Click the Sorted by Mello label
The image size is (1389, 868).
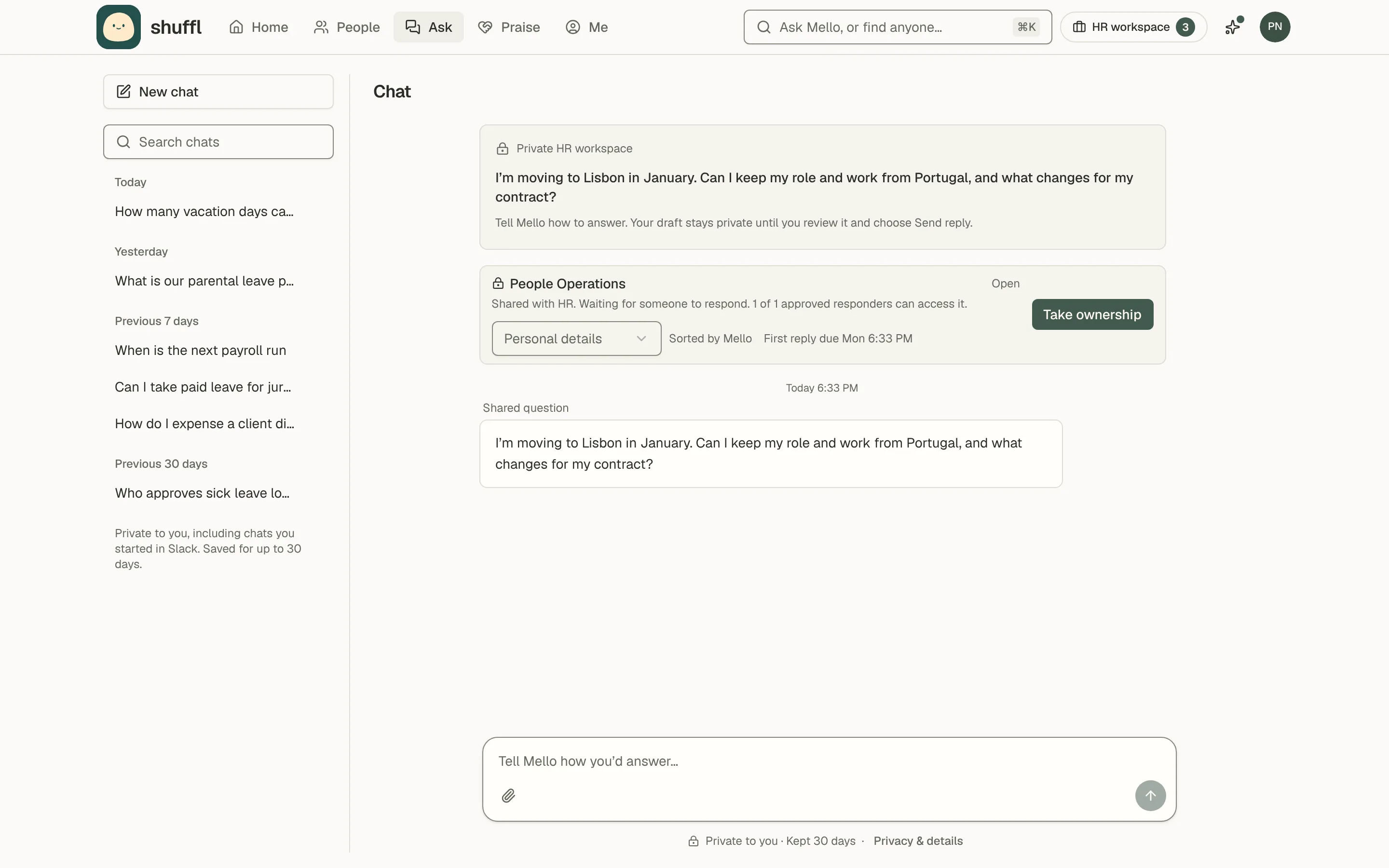pos(710,339)
